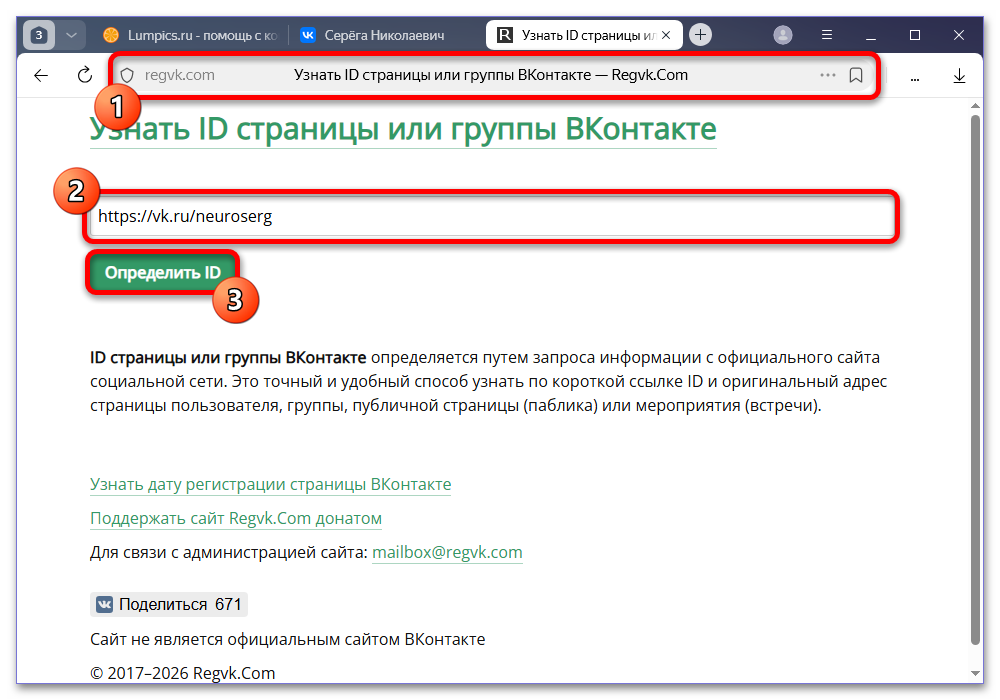Screen dimensions: 1000x700
Task: Reload the page with refresh icon
Action: pyautogui.click(x=84, y=75)
